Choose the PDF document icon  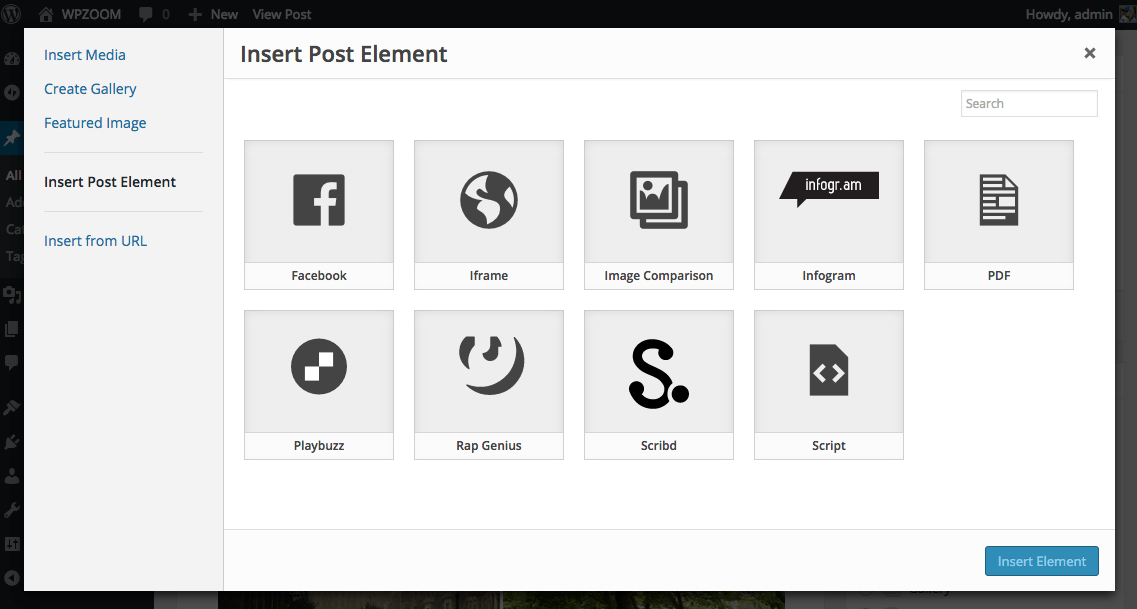999,200
